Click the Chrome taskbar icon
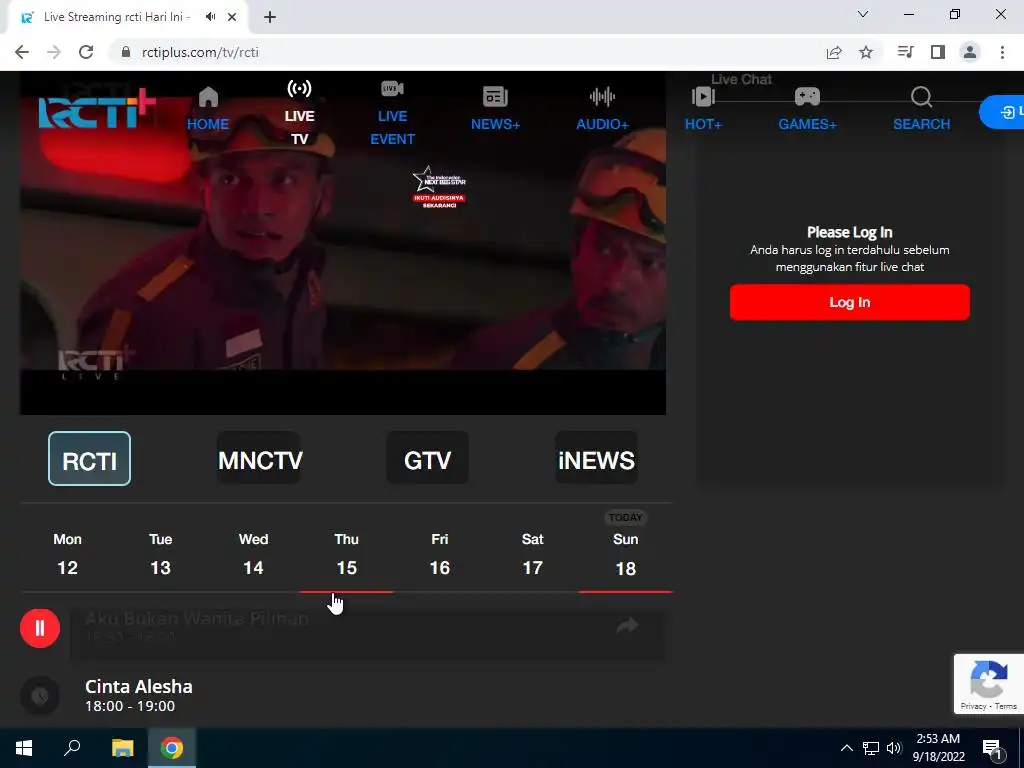Viewport: 1024px width, 768px height. pyautogui.click(x=172, y=748)
